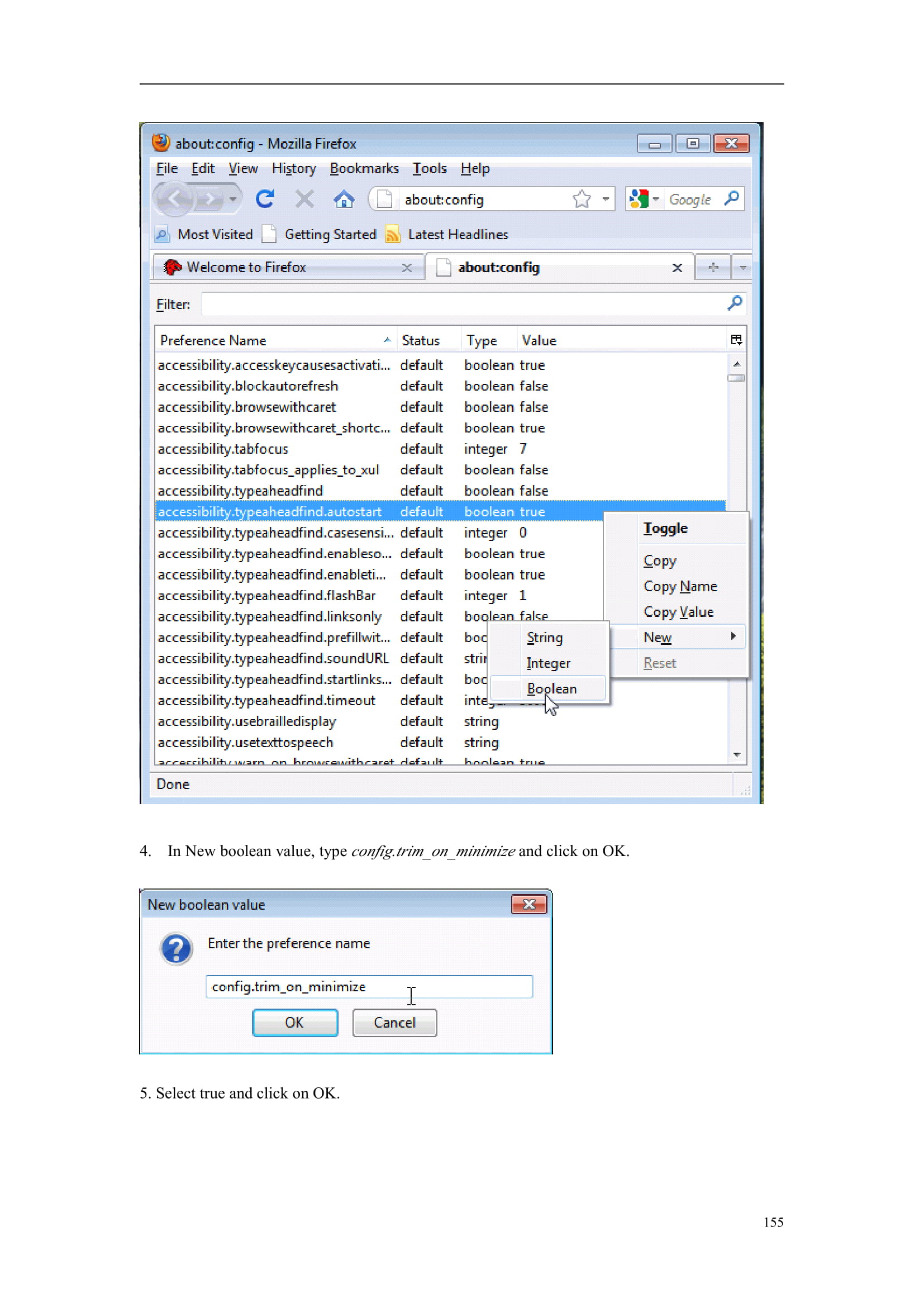Open Most Visited bookmarks folder
The image size is (924, 1307).
[204, 234]
